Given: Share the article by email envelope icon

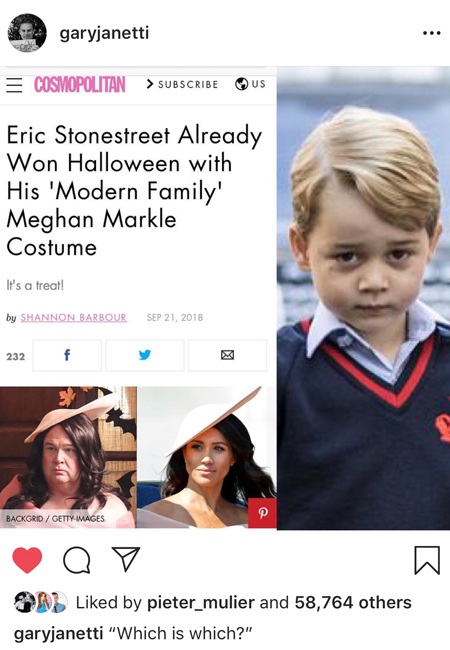Looking at the screenshot, I should pyautogui.click(x=227, y=355).
